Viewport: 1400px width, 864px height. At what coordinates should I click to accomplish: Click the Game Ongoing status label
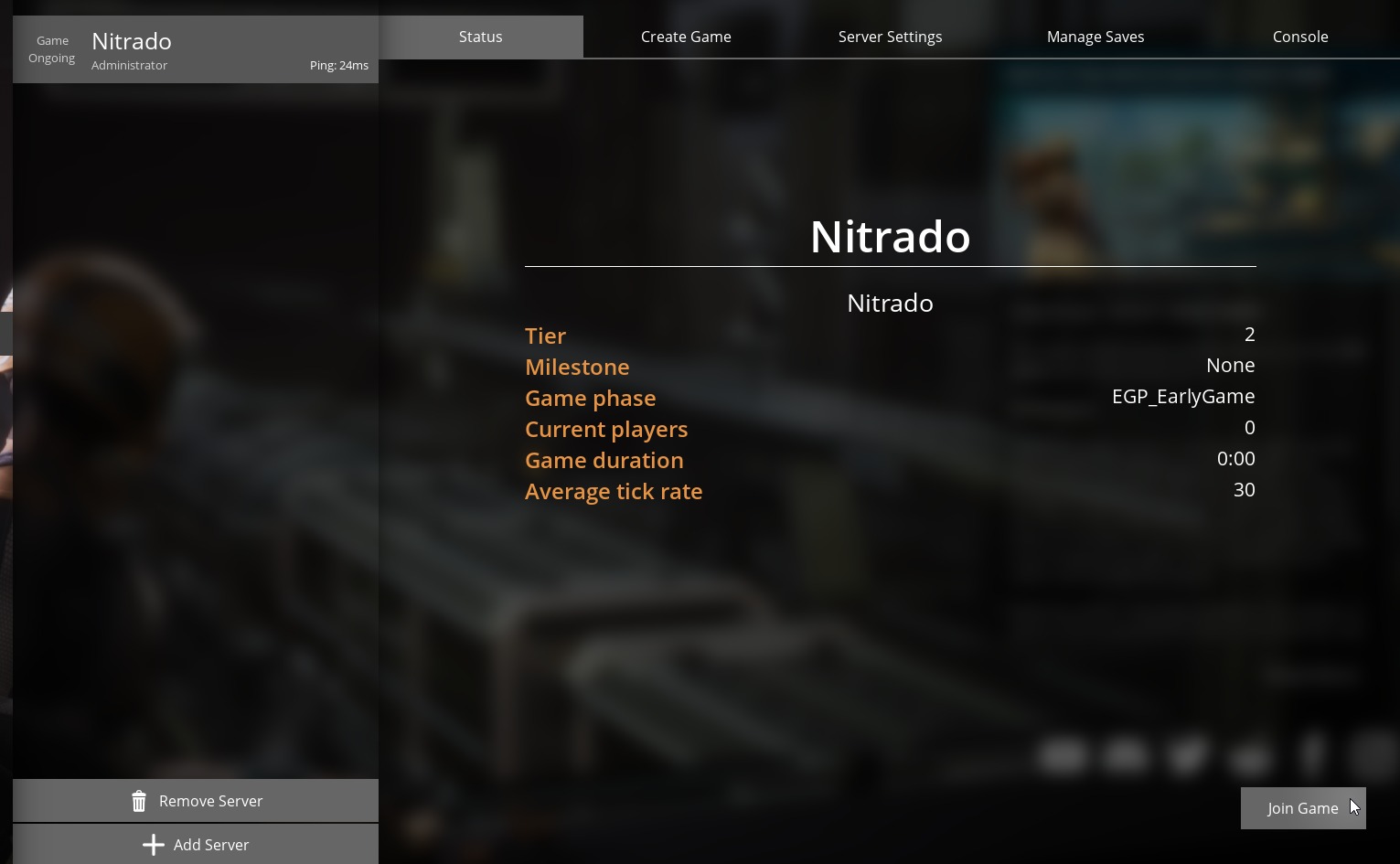click(52, 49)
